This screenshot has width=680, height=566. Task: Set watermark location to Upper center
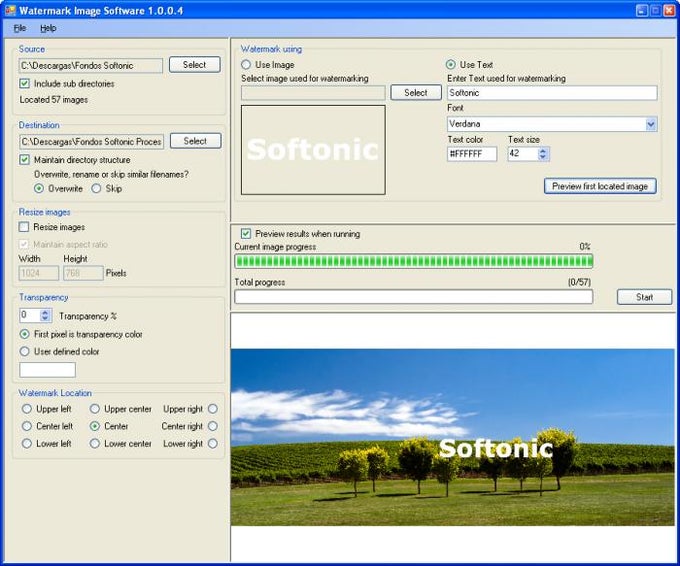pyautogui.click(x=95, y=409)
